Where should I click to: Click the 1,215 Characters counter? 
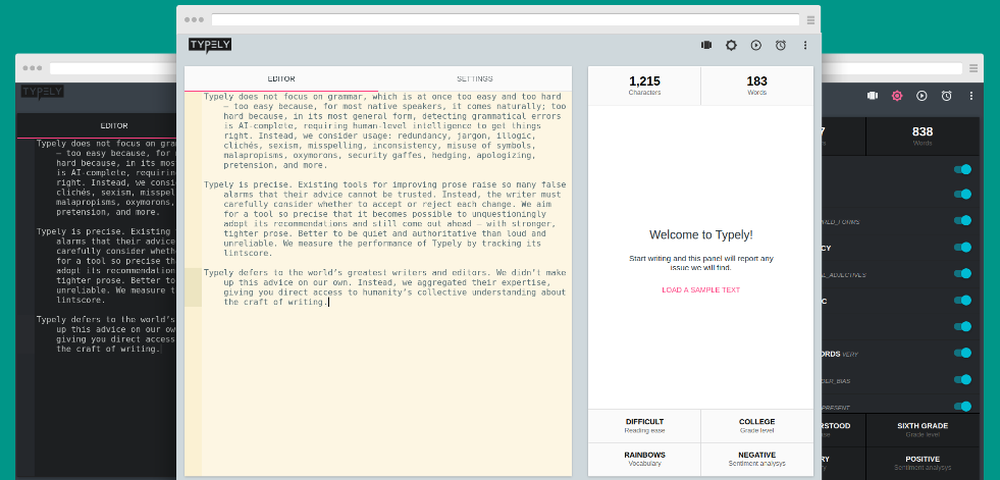[644, 85]
